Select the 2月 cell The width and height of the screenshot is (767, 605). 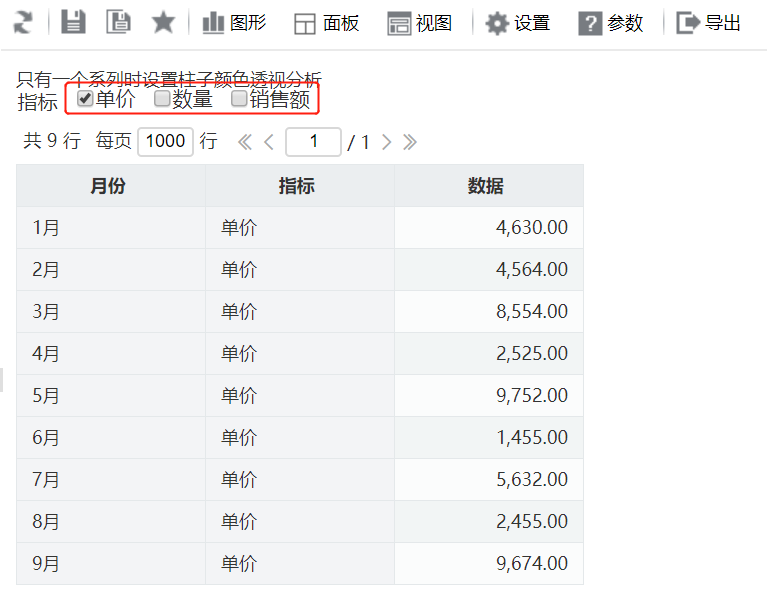pyautogui.click(x=111, y=269)
